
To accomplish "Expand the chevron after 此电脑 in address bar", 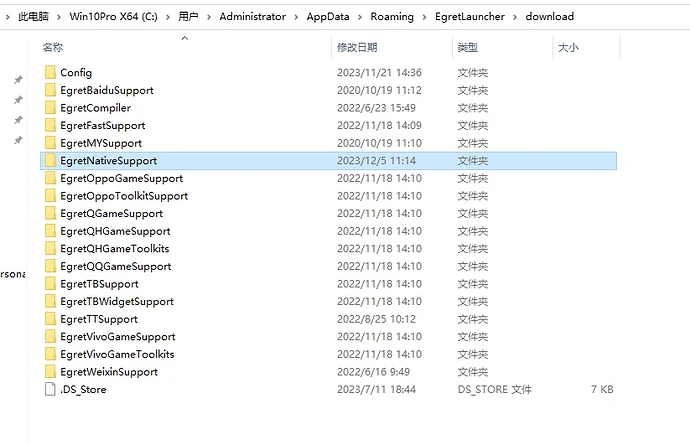I will point(59,17).
